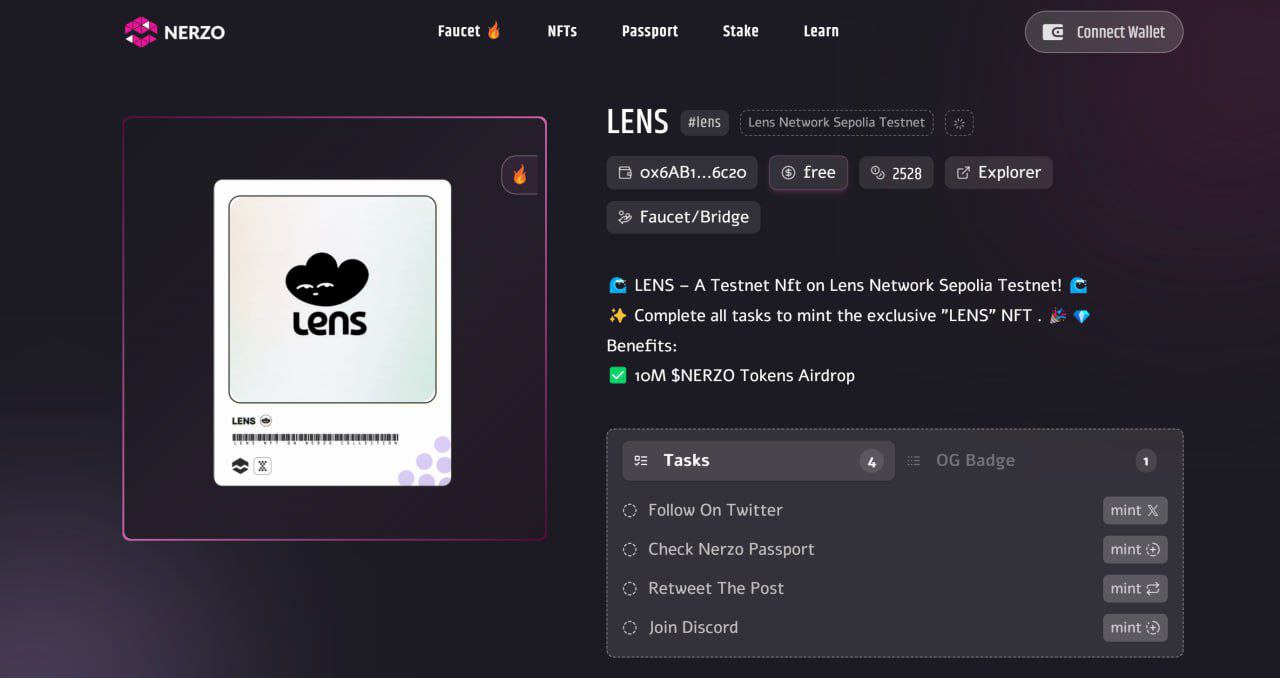Click the wallet icon in Connect Wallet
The width and height of the screenshot is (1280, 678).
tap(1053, 32)
